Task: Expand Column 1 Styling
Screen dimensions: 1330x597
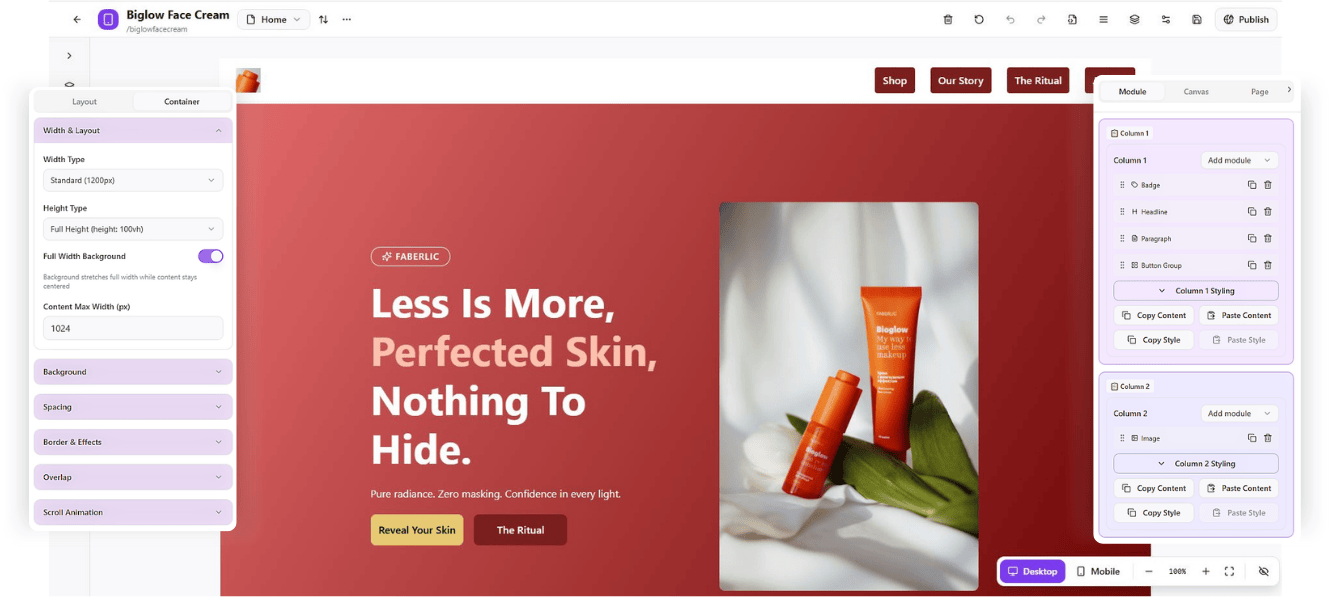Action: point(1196,291)
